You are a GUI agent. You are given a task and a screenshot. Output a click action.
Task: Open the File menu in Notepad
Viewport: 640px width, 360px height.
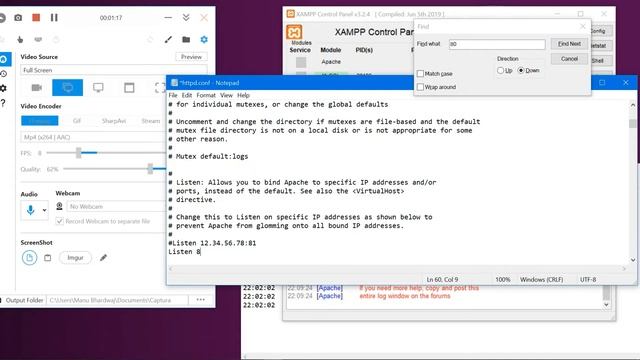pyautogui.click(x=173, y=95)
